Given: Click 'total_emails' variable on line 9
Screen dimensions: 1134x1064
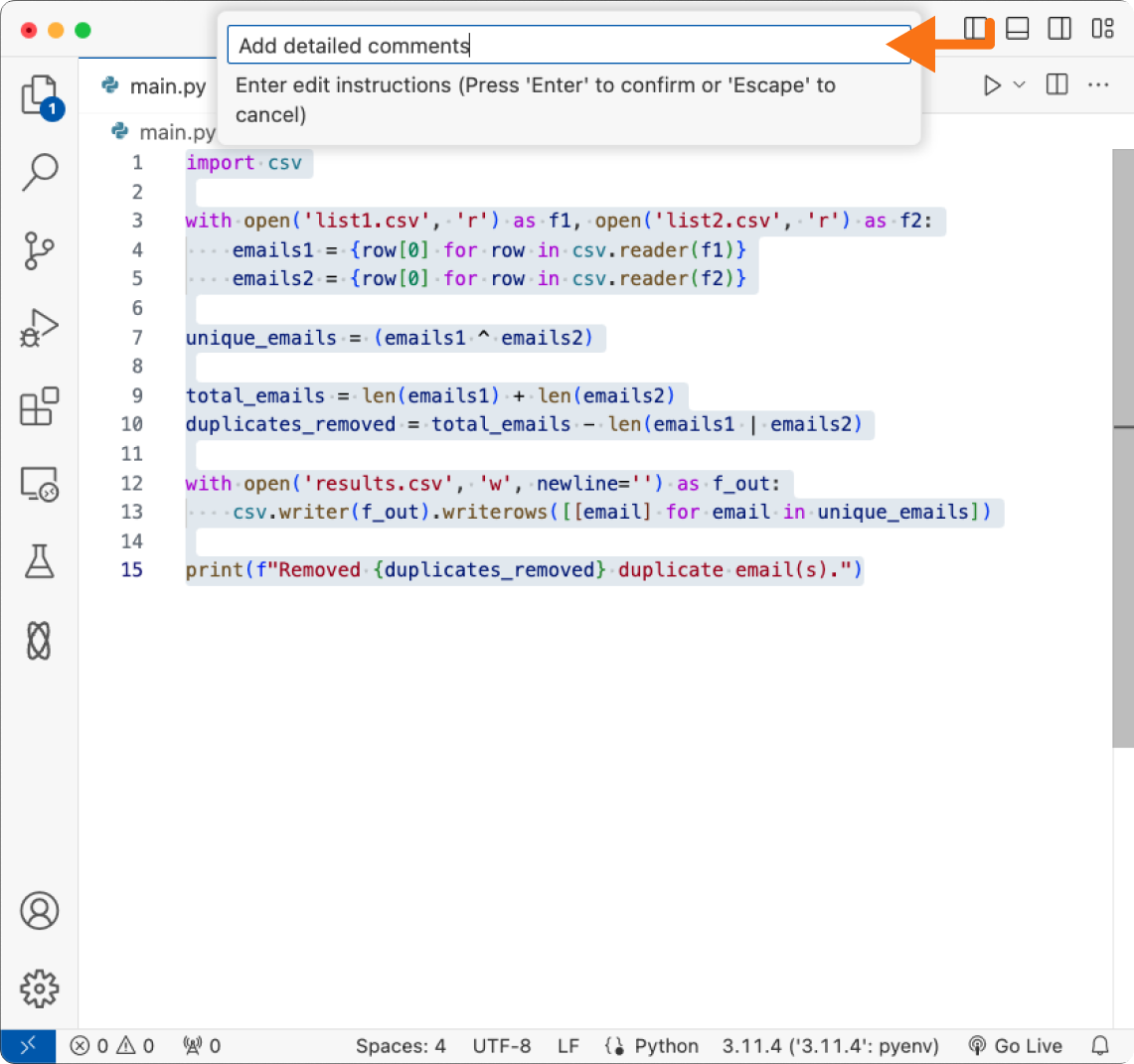Looking at the screenshot, I should (x=255, y=395).
